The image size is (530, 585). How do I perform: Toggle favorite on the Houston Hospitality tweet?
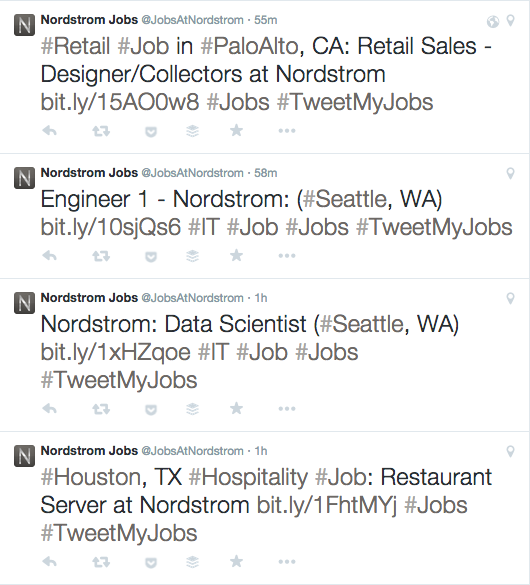[236, 561]
